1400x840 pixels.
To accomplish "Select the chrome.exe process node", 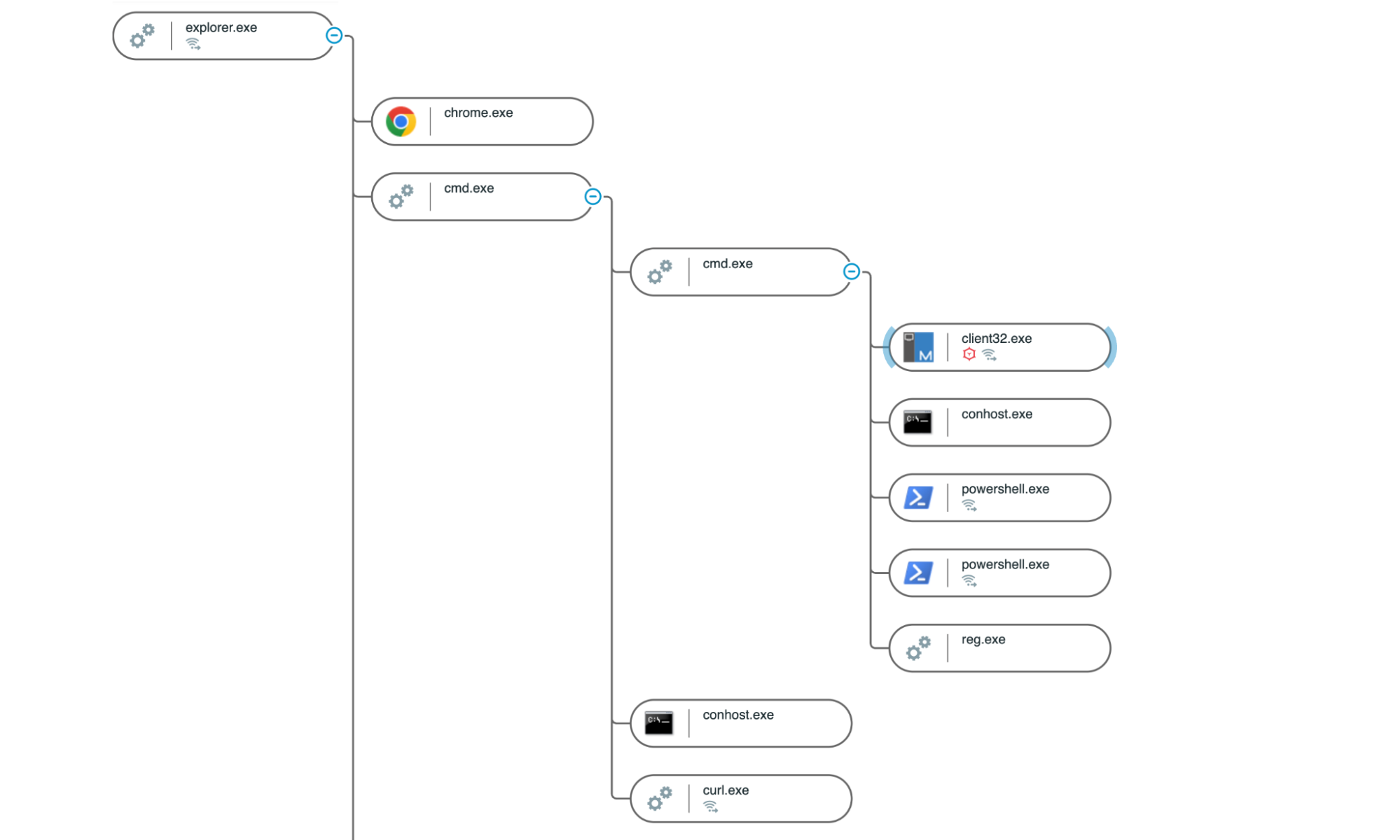I will (x=490, y=121).
